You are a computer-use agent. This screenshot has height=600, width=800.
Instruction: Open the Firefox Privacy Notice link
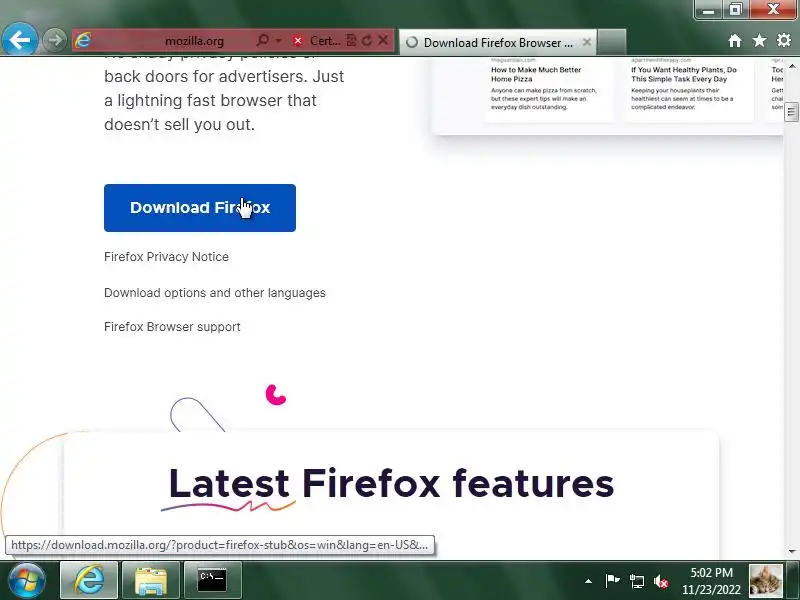pyautogui.click(x=166, y=257)
